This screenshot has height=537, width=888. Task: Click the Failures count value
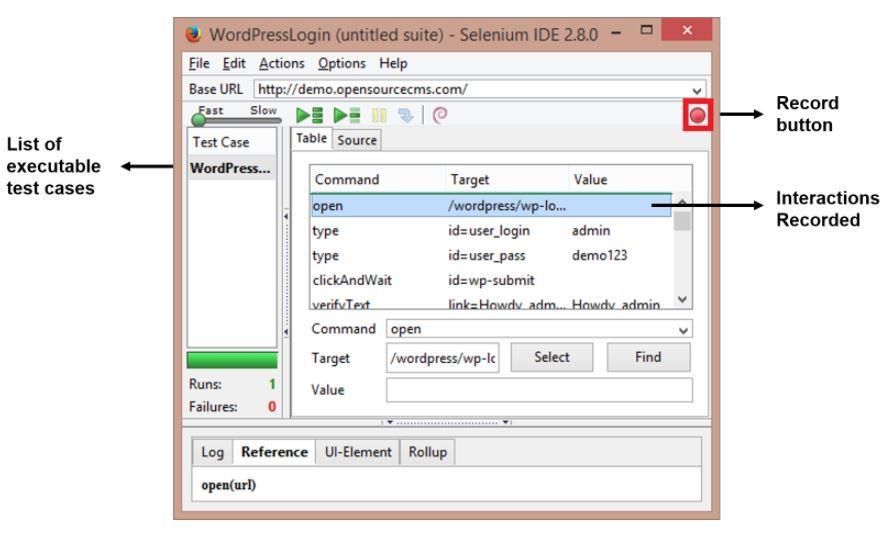tap(272, 407)
